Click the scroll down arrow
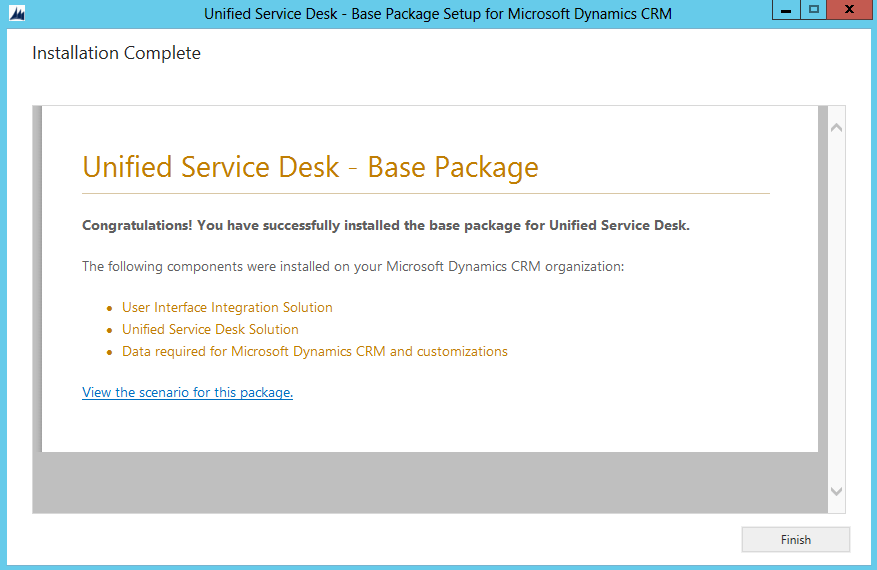Viewport: 877px width, 570px height. click(x=836, y=492)
